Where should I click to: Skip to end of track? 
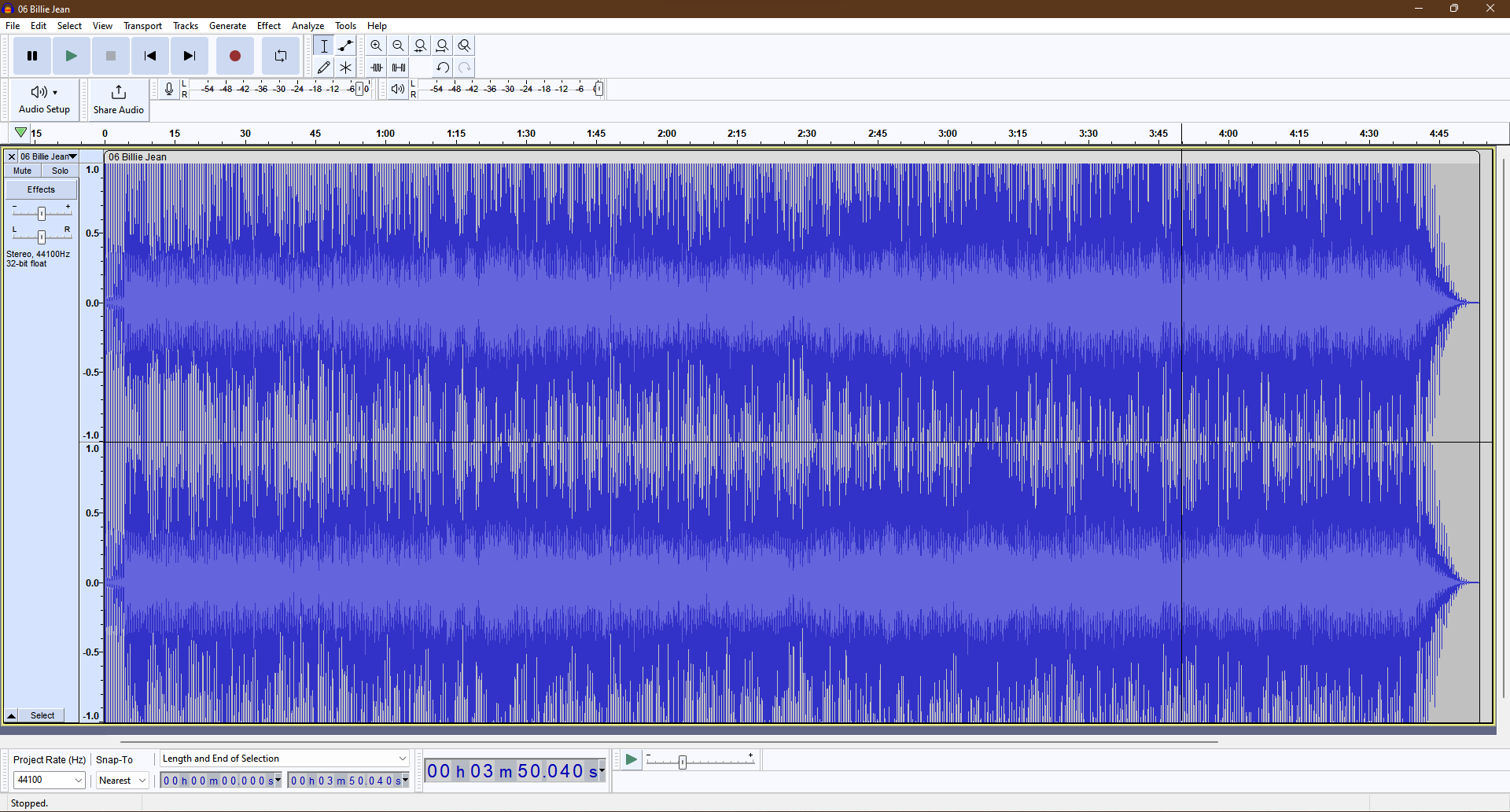(190, 56)
